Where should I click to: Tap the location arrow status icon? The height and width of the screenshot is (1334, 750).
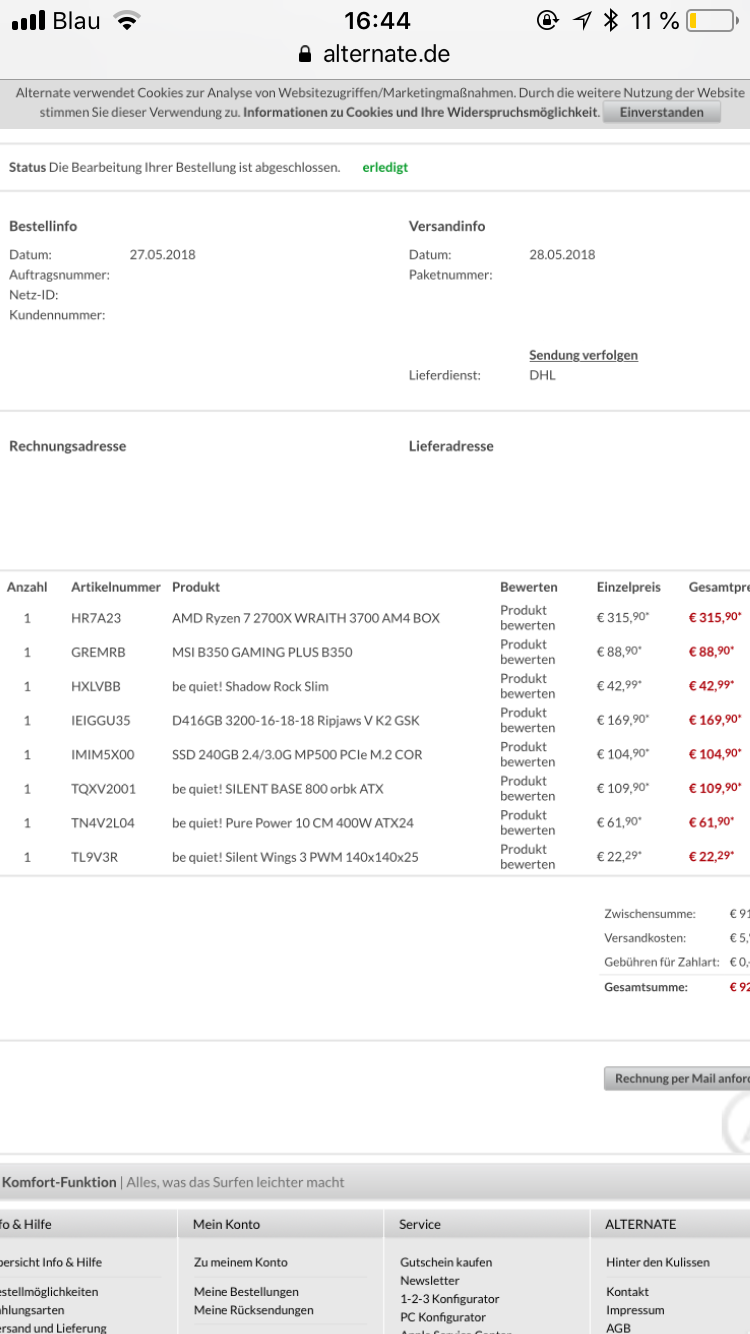tap(582, 20)
